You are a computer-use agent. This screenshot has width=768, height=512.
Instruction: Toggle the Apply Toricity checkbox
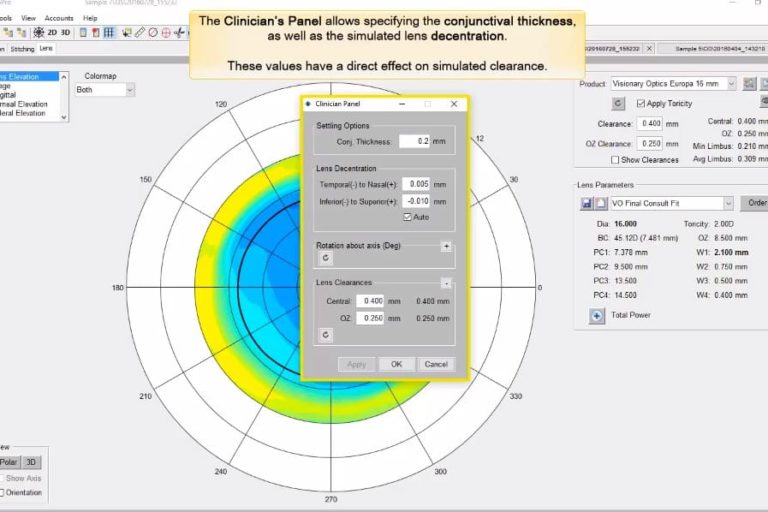click(640, 103)
